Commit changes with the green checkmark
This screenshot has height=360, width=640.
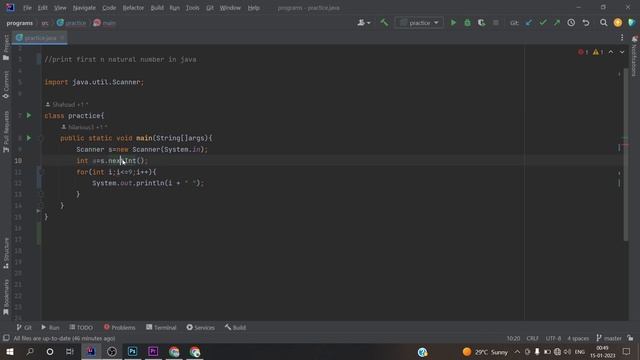point(543,23)
